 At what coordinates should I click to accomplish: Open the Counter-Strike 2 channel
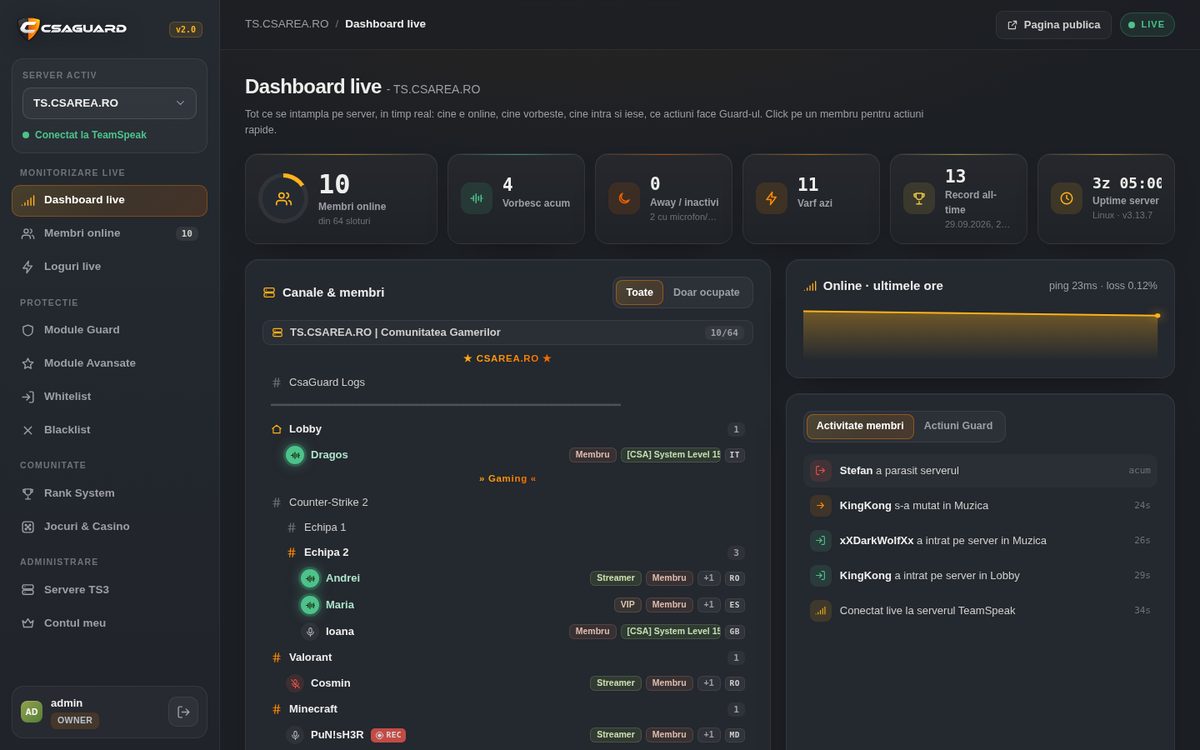point(508,503)
